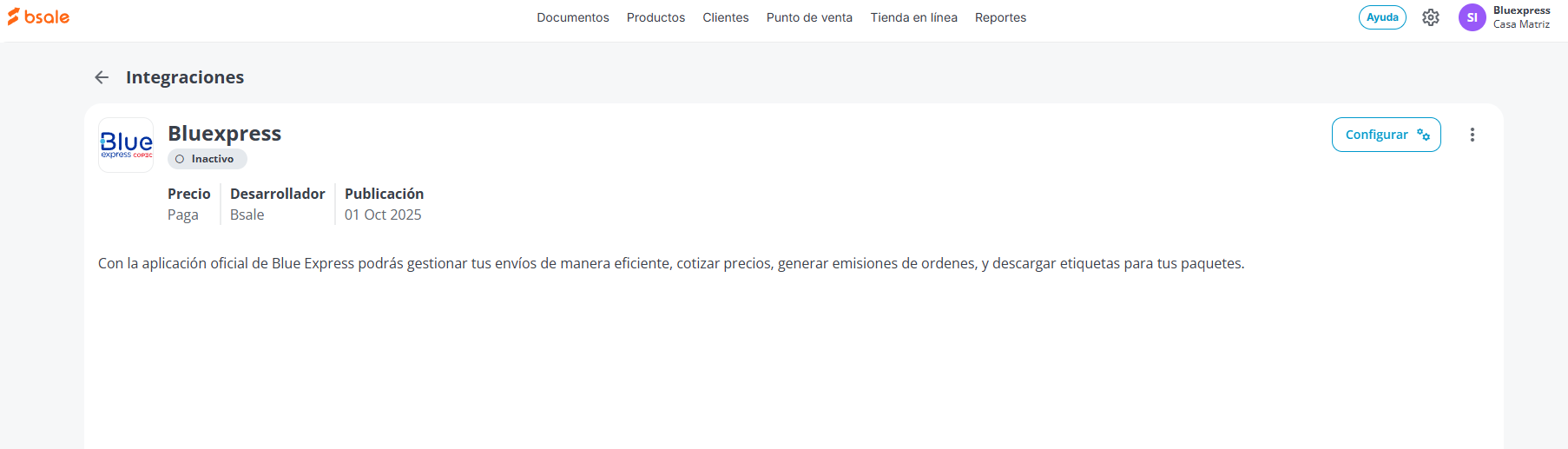
Task: Click the Precio label
Action: pyautogui.click(x=189, y=194)
